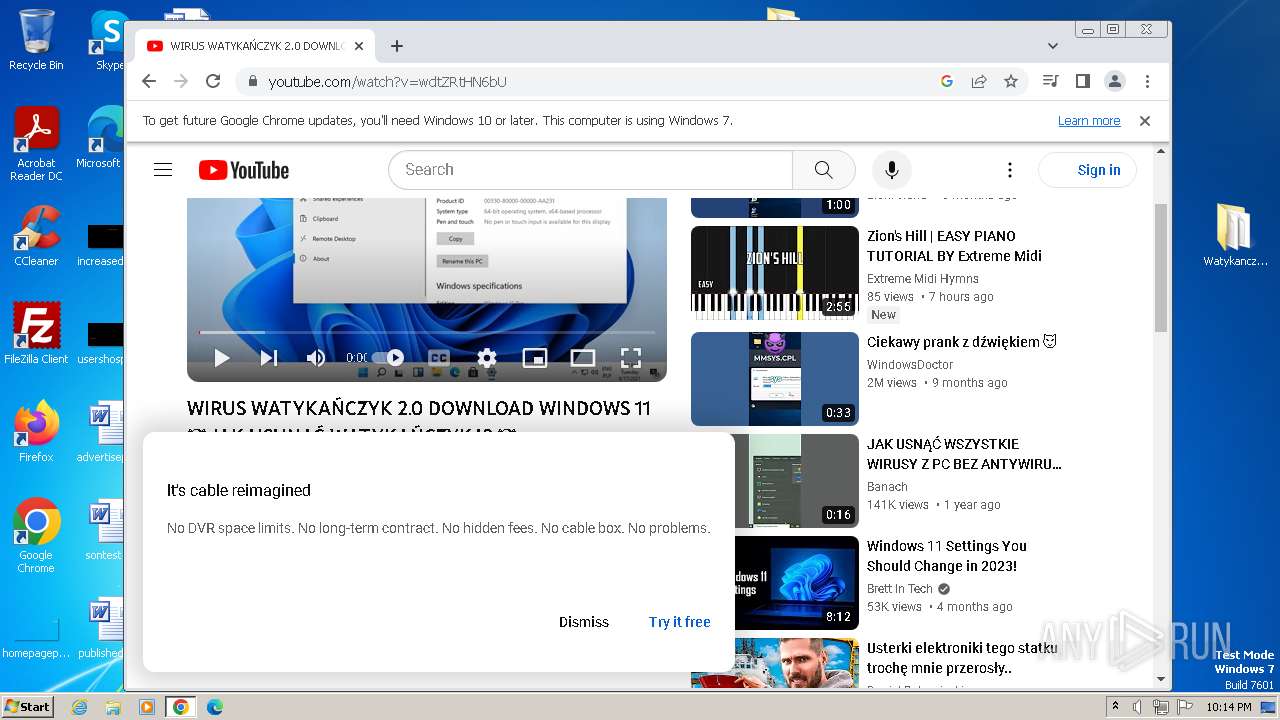Expand the tab search chevron
This screenshot has width=1280, height=720.
(1053, 46)
